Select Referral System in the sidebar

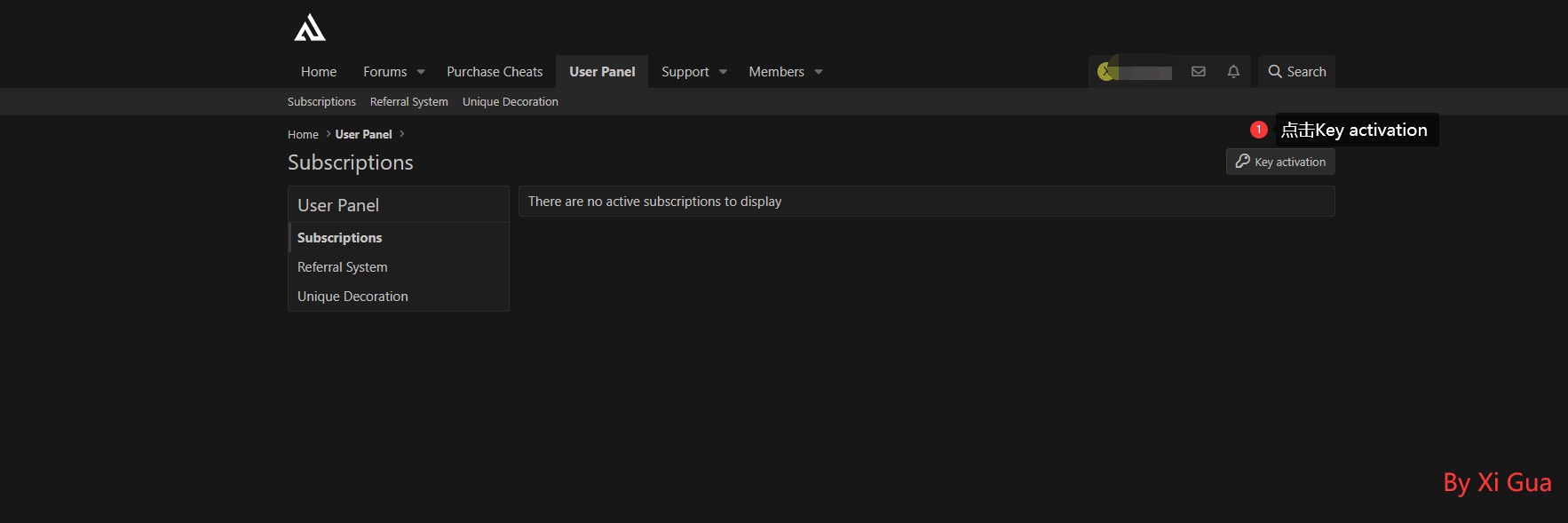point(342,267)
